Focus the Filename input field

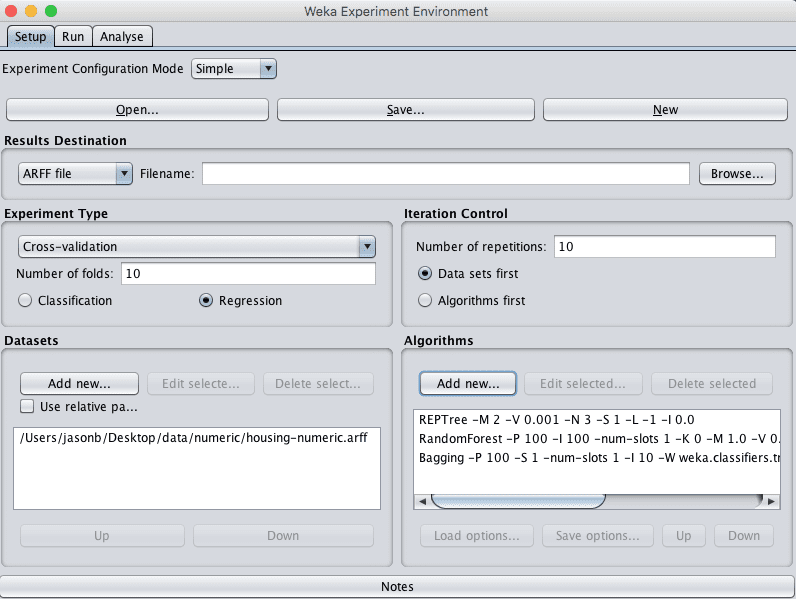[446, 174]
